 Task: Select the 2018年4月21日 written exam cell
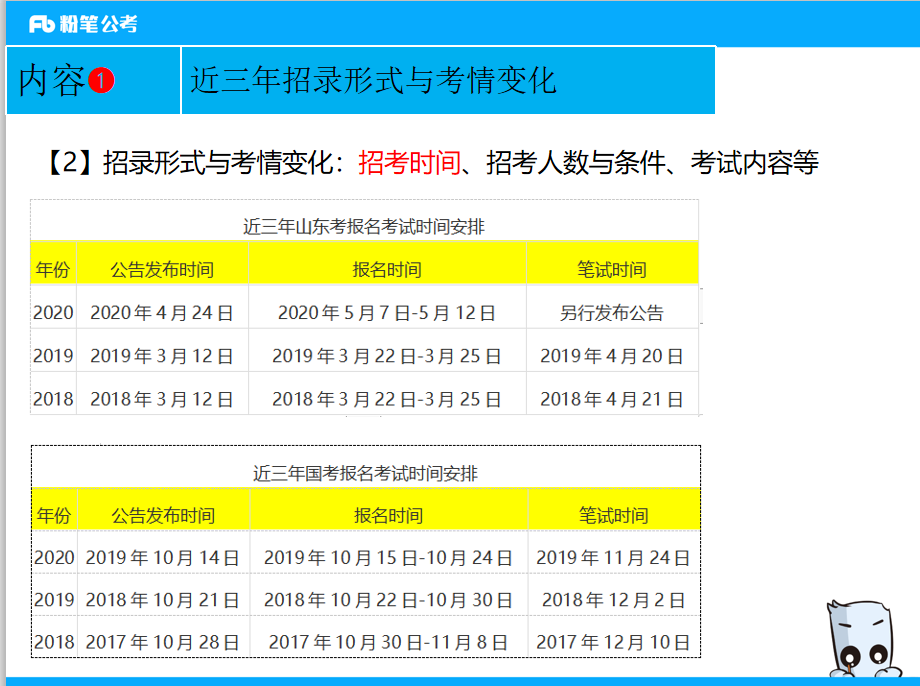coord(612,399)
